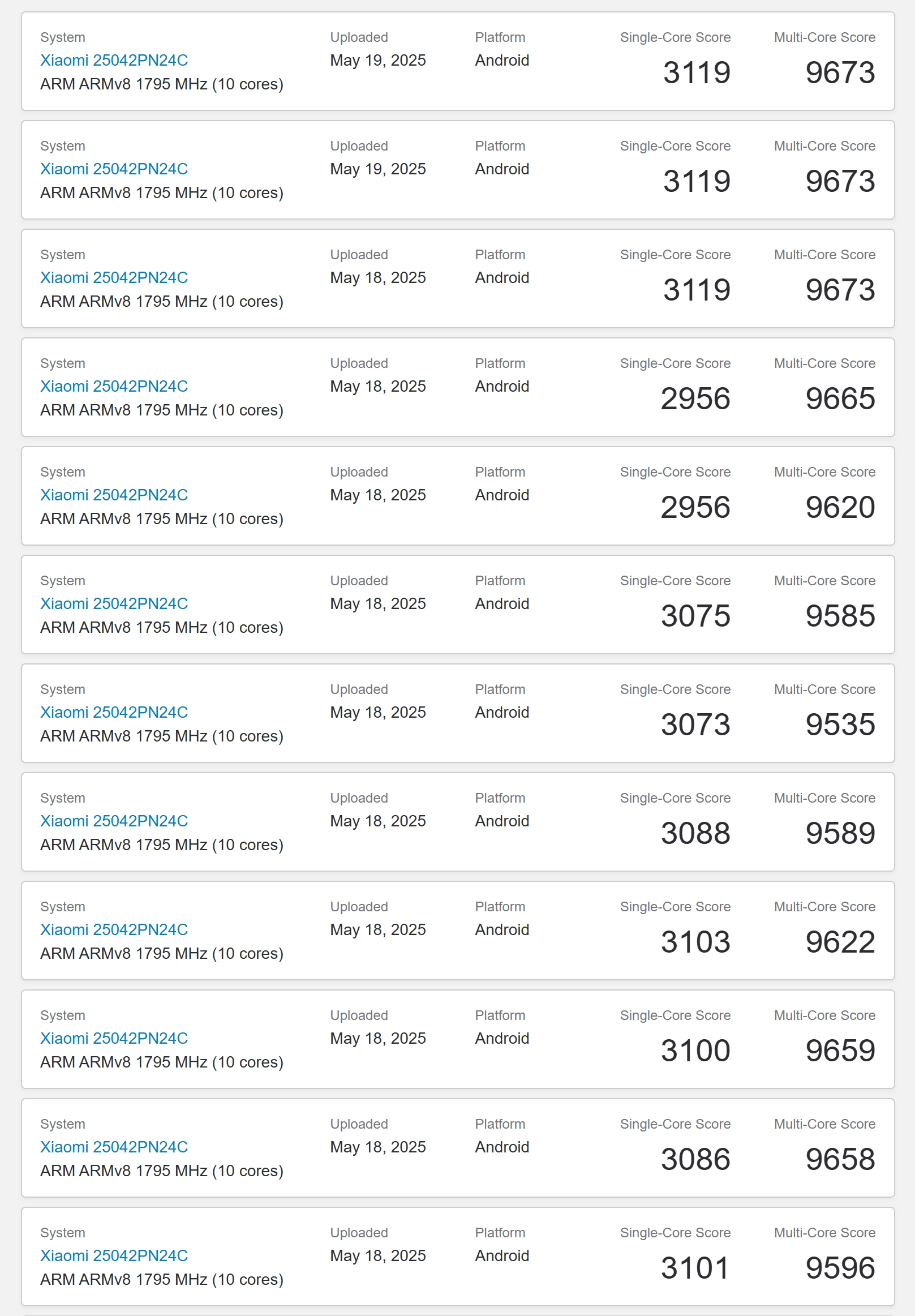Screen dimensions: 915x1316
Task: Click the multi-core score 9665
Action: pyautogui.click(x=840, y=399)
